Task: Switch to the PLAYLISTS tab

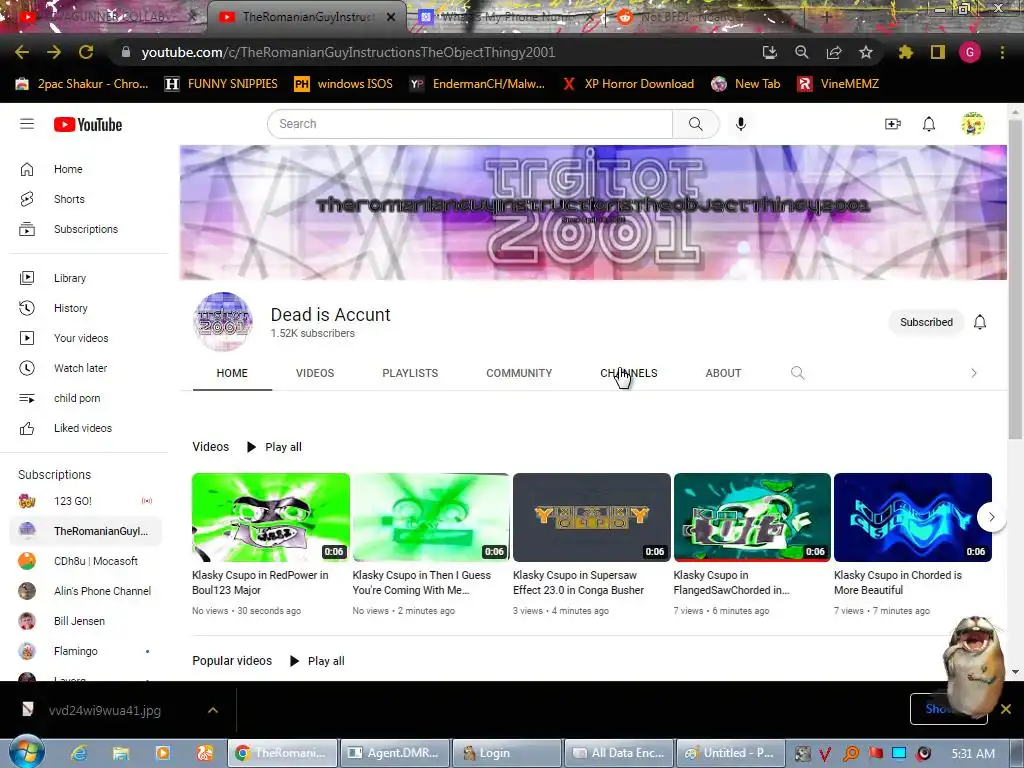Action: (410, 373)
